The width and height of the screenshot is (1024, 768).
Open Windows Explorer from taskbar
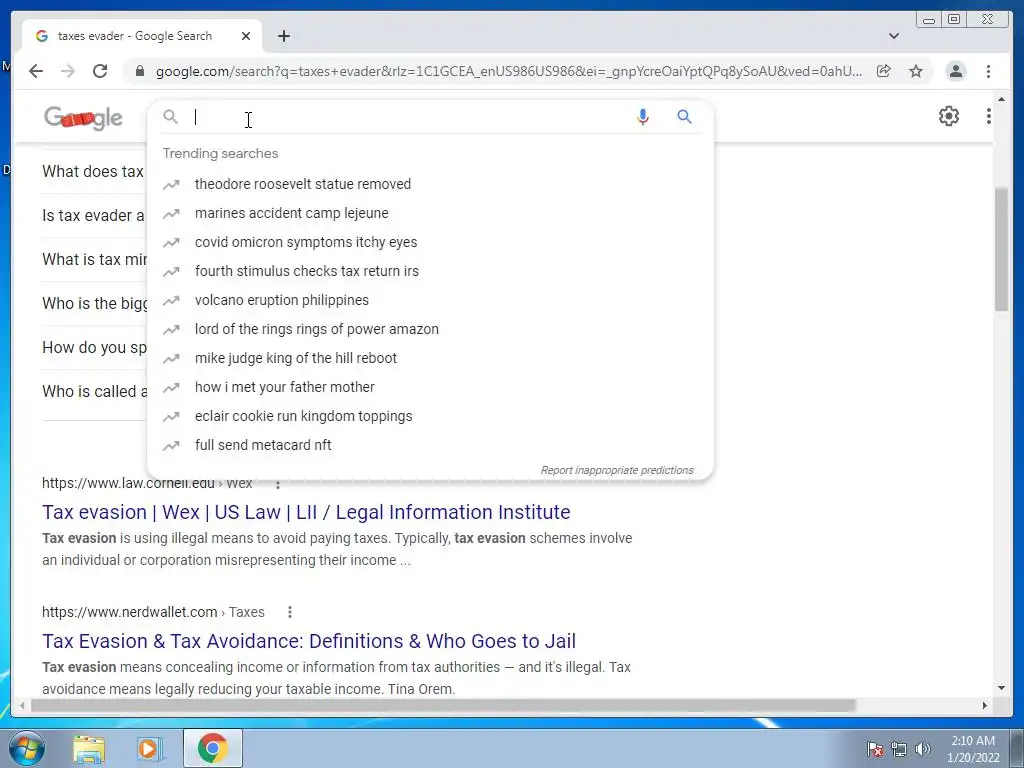89,748
